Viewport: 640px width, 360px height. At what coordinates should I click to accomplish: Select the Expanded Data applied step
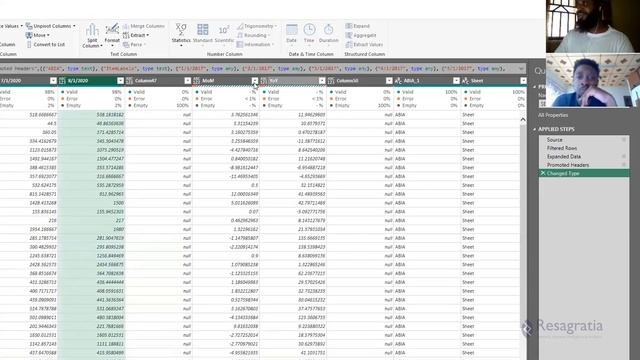point(584,156)
